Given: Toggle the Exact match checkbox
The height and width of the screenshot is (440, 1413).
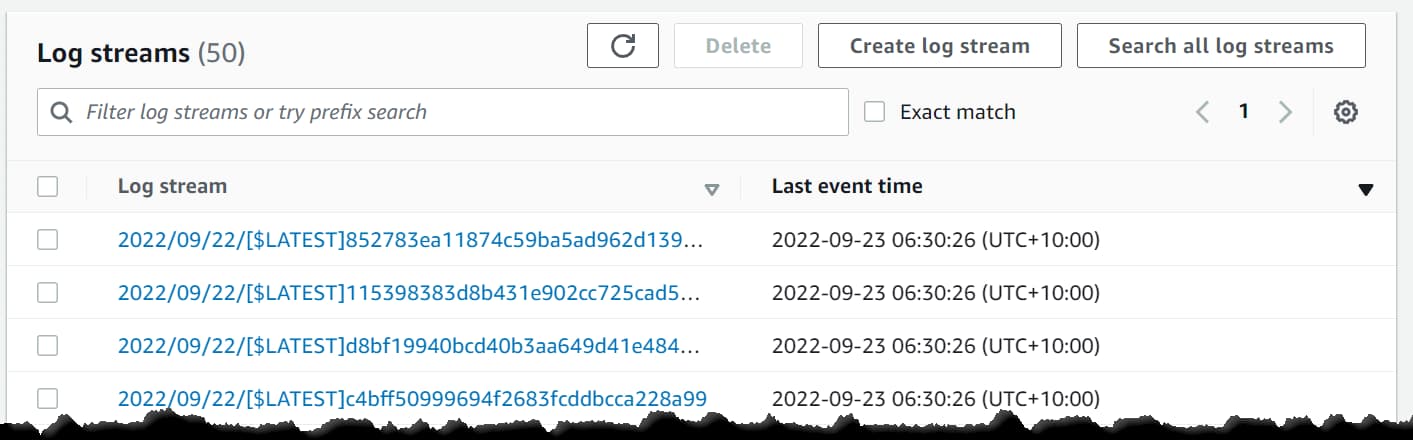Looking at the screenshot, I should (x=875, y=112).
